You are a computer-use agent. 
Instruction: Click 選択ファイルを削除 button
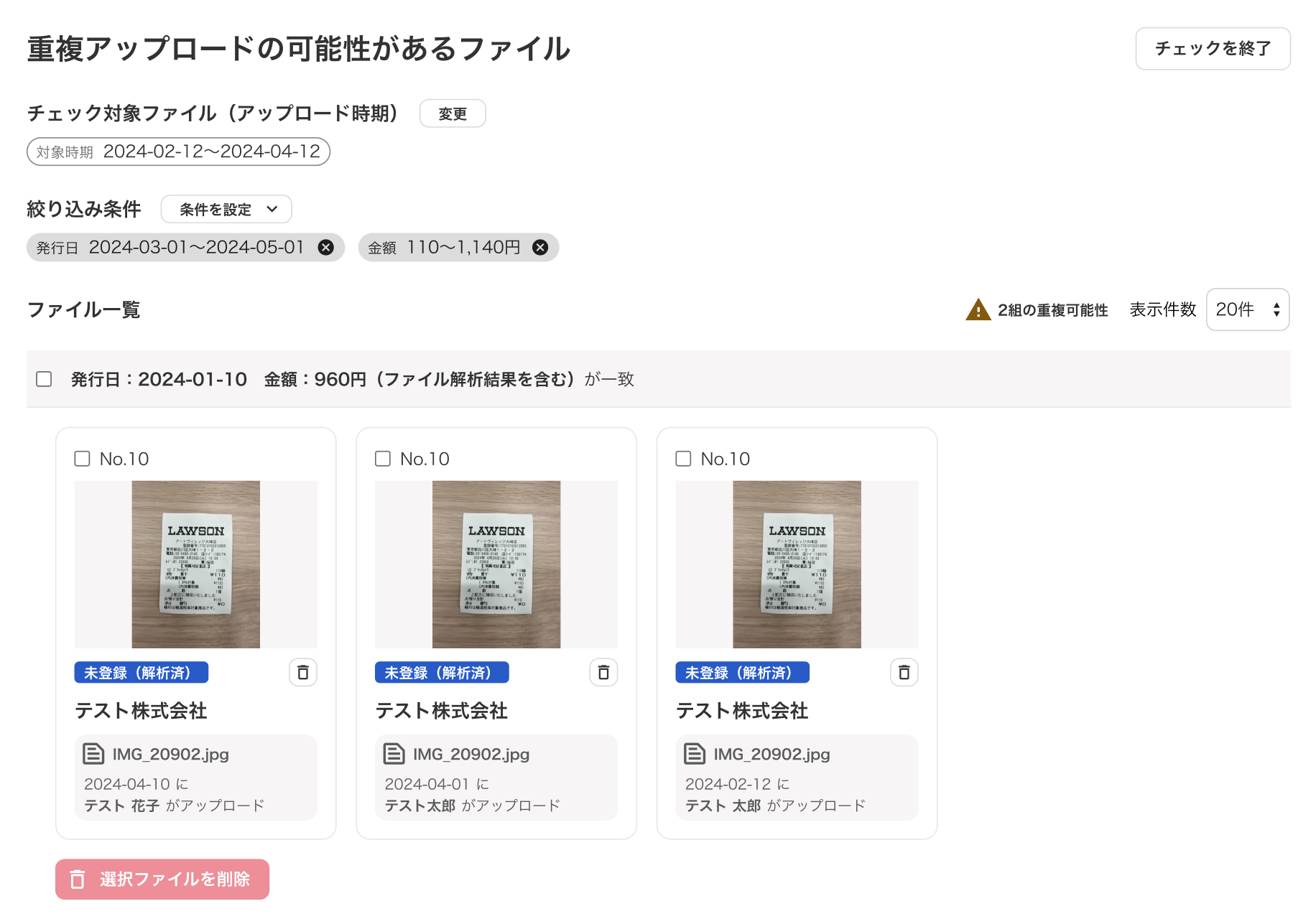click(162, 879)
